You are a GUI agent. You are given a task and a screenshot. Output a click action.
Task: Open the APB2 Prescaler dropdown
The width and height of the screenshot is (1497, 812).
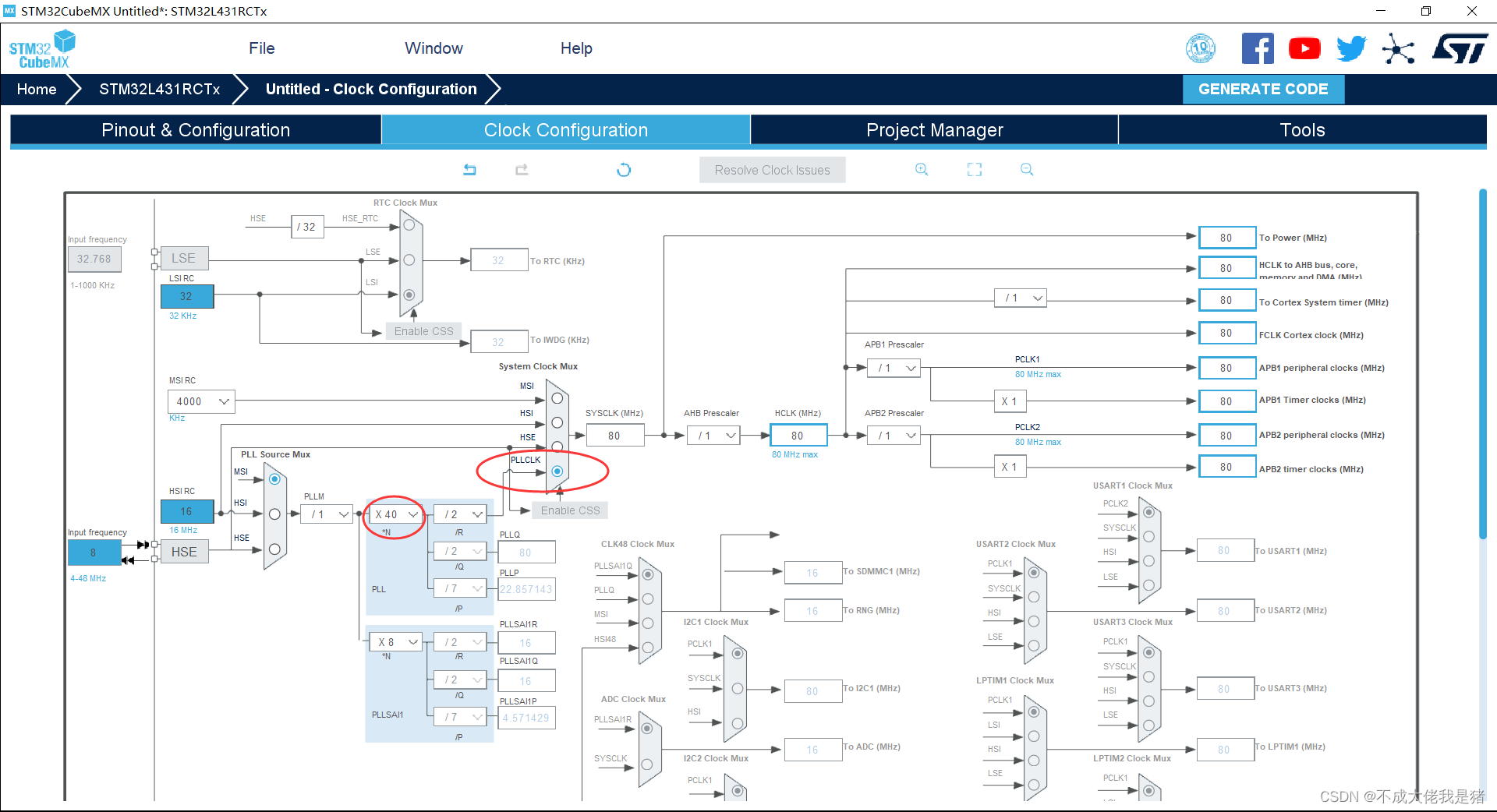(894, 436)
